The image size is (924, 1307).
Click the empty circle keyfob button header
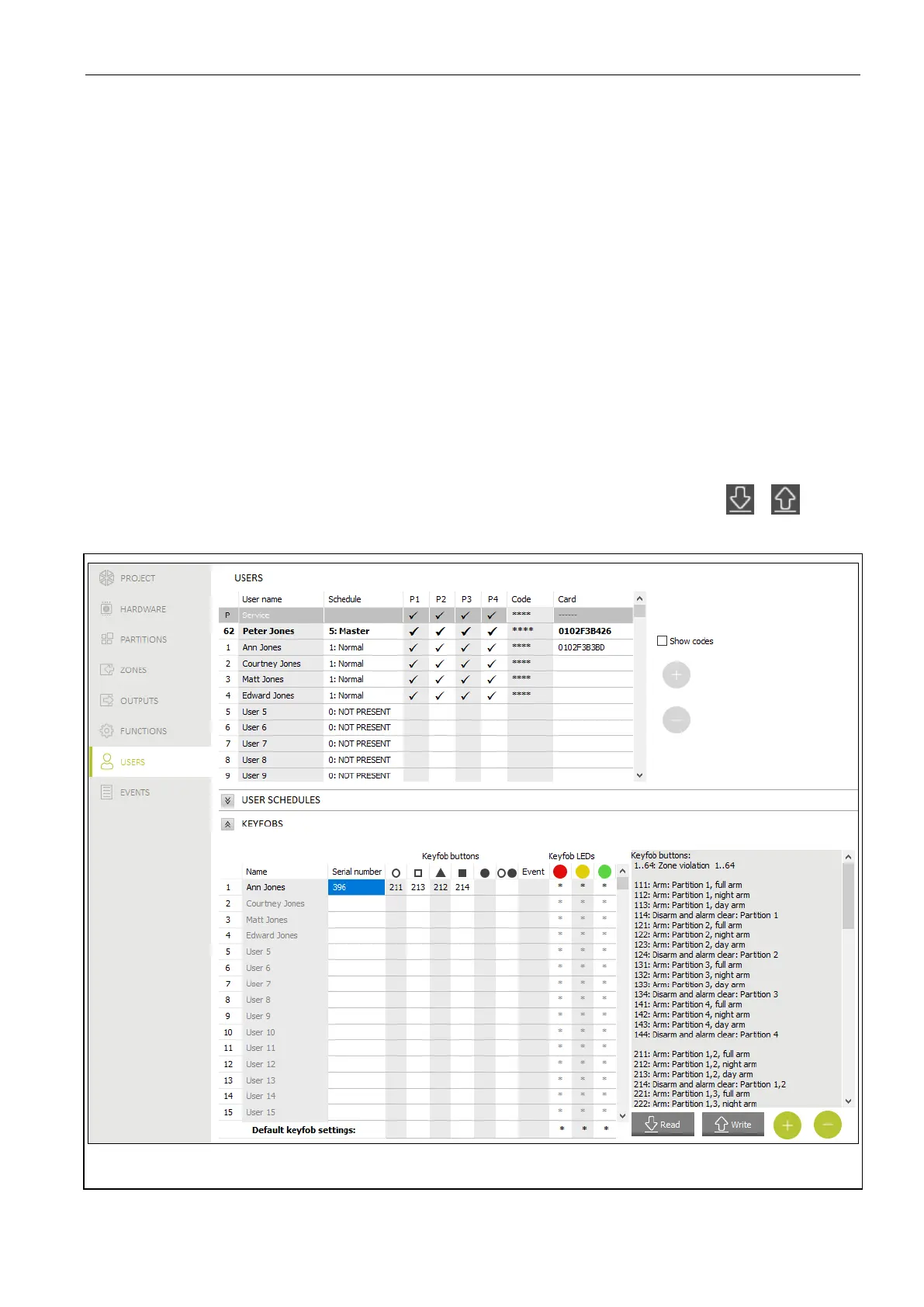pyautogui.click(x=396, y=873)
